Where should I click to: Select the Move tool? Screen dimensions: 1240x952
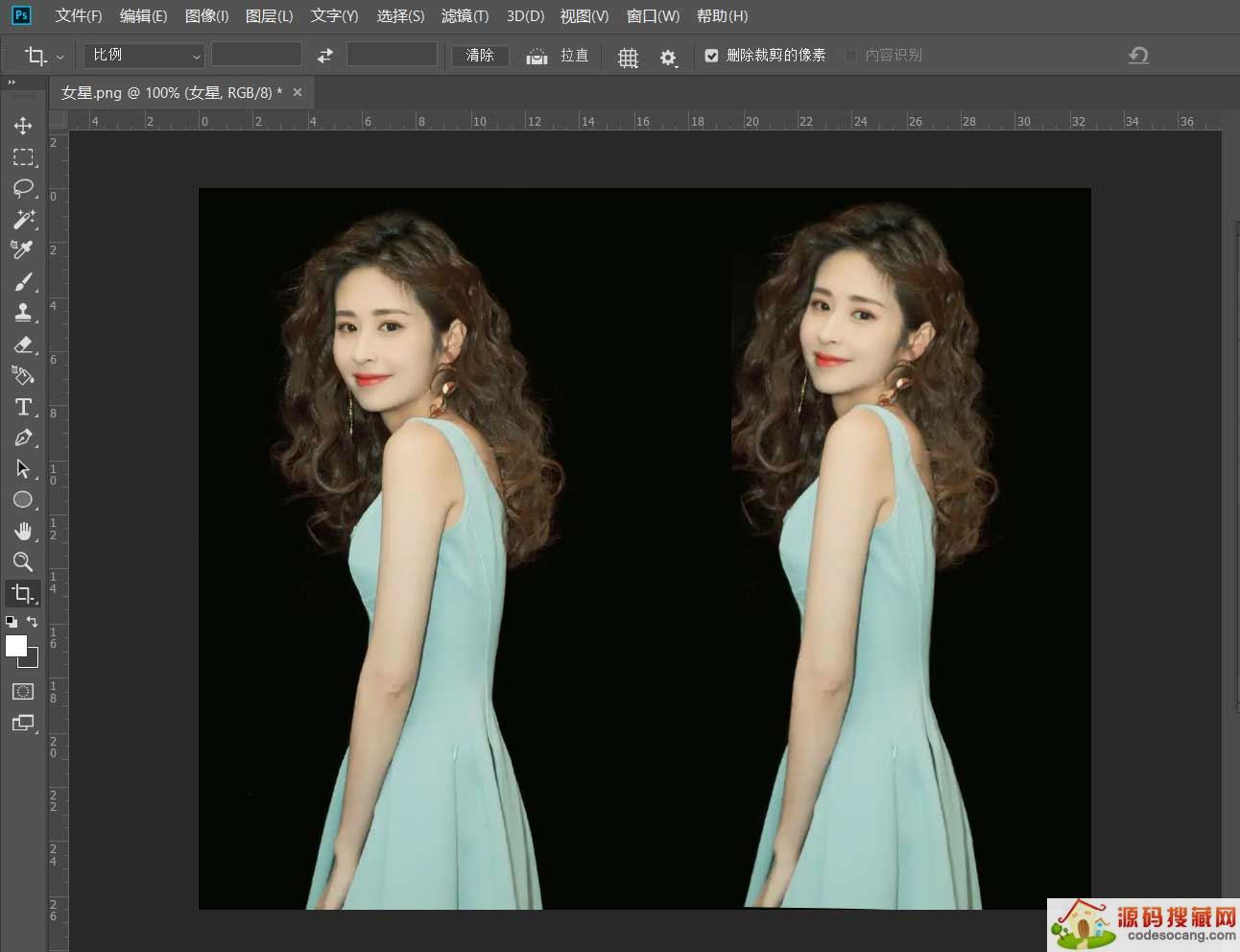pos(23,126)
